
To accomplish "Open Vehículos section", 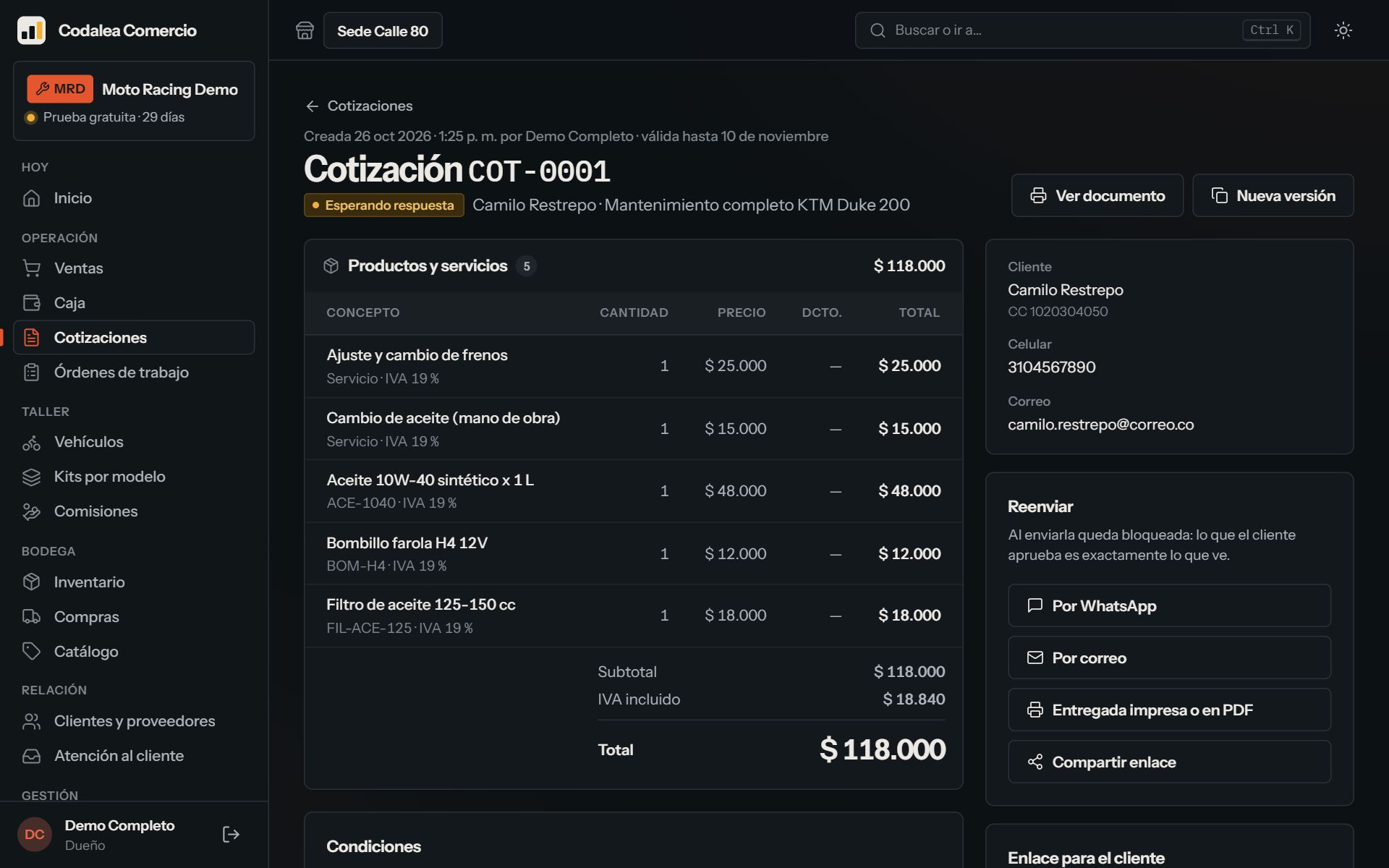I will point(134,442).
